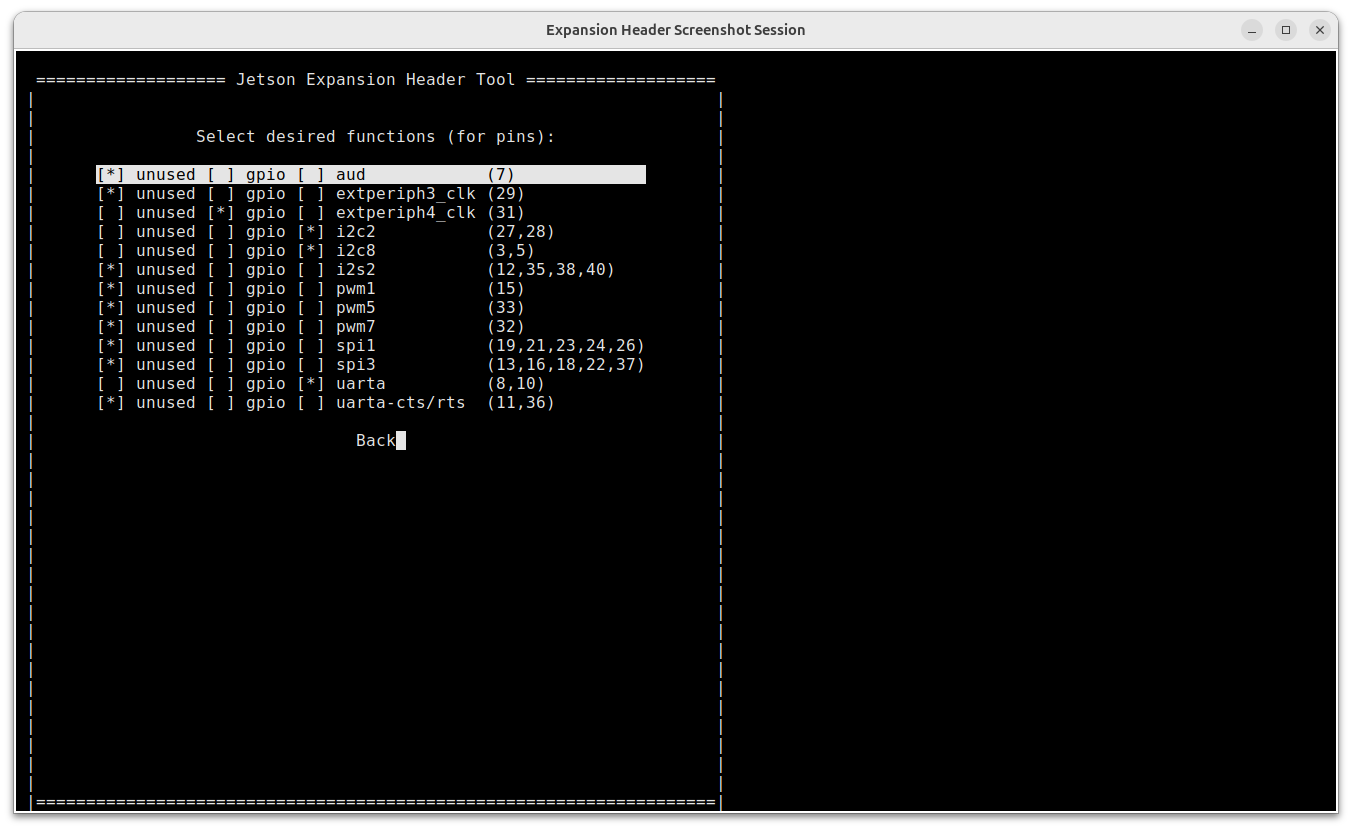Select gpio in the spi3 row
1352x830 pixels.
(x=221, y=365)
